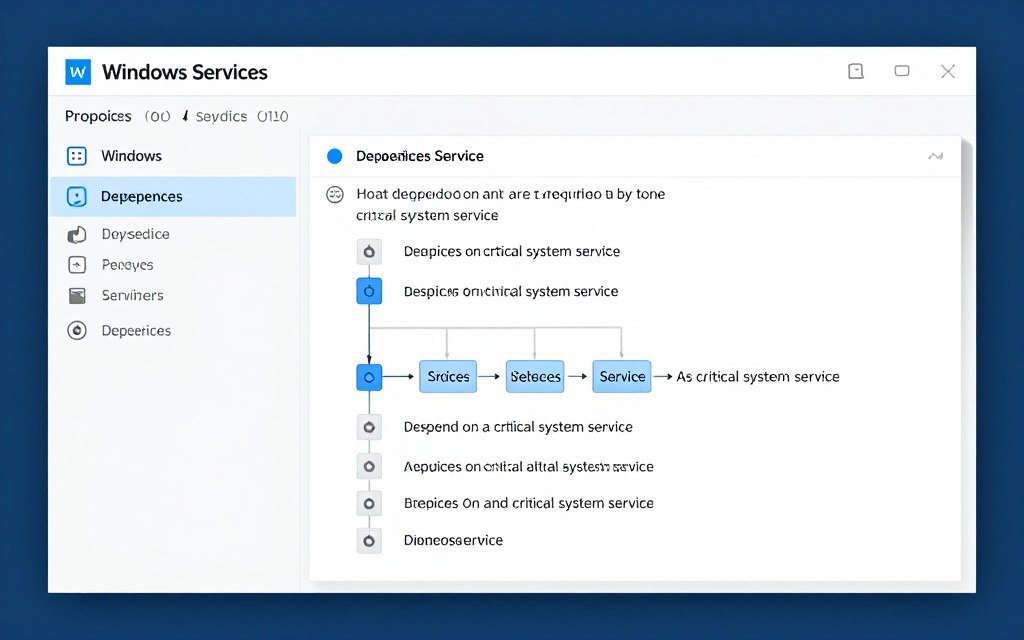Image resolution: width=1024 pixels, height=640 pixels.
Task: Toggle the first dependency node marker
Action: pyautogui.click(x=369, y=251)
